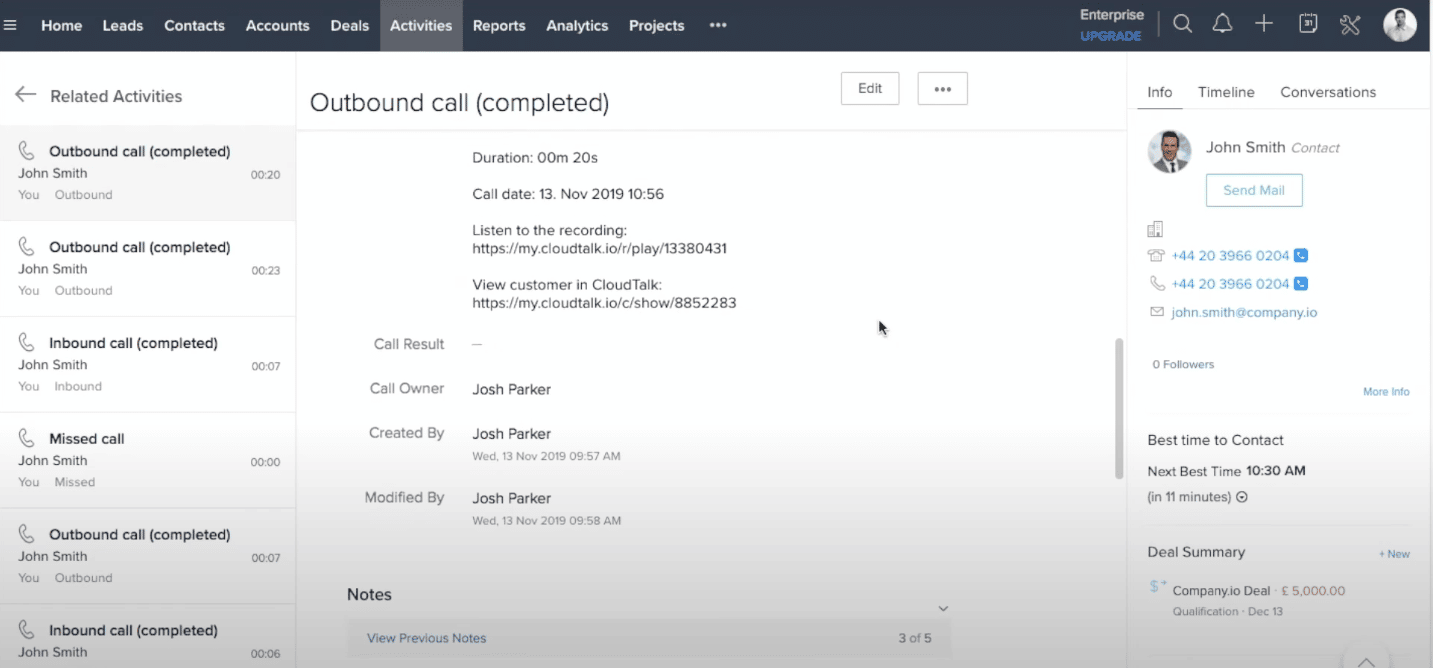Click the clock icon next to Next Best Time
The height and width of the screenshot is (668, 1433).
(x=1240, y=496)
